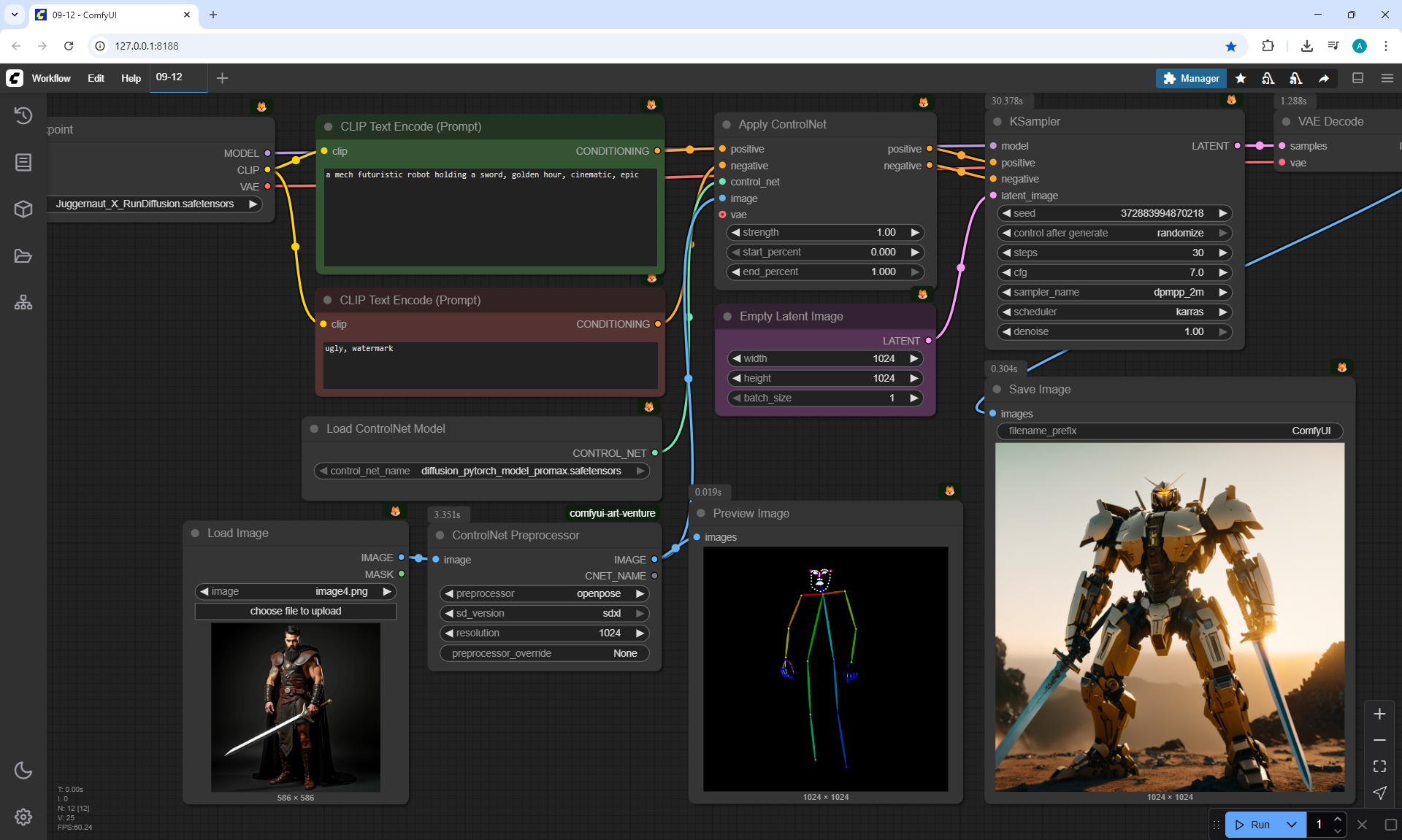Click choose file to upload button
This screenshot has width=1402, height=840.
(296, 611)
